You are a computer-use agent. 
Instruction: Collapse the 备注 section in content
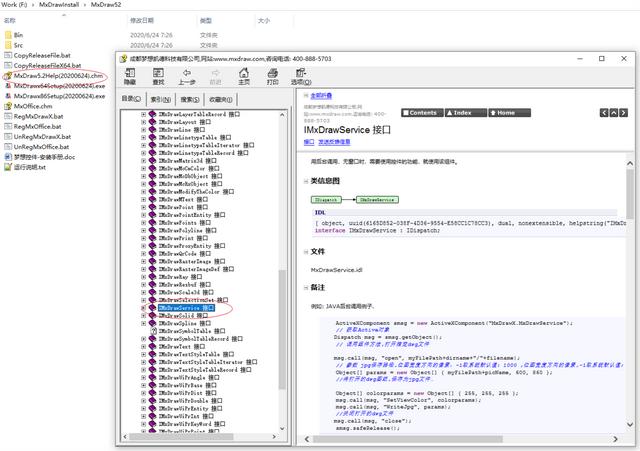(306, 288)
